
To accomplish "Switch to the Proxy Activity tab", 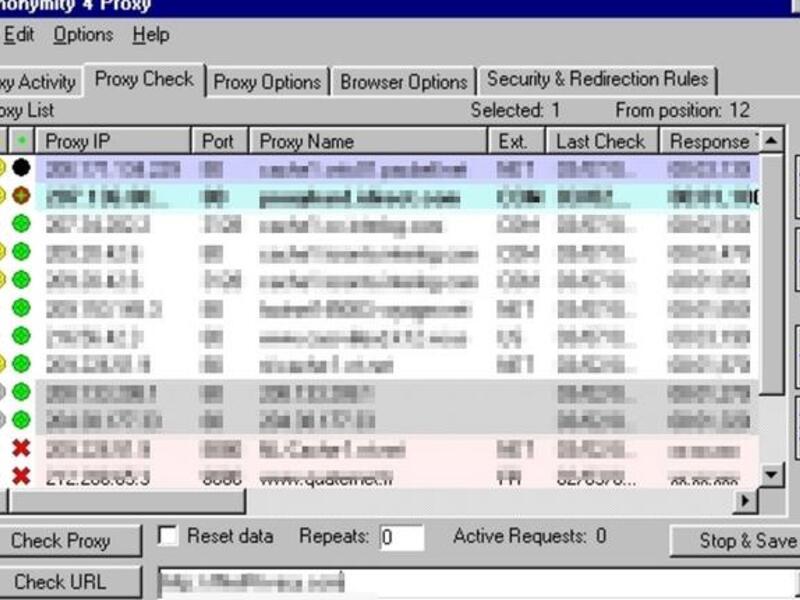I will tap(39, 82).
